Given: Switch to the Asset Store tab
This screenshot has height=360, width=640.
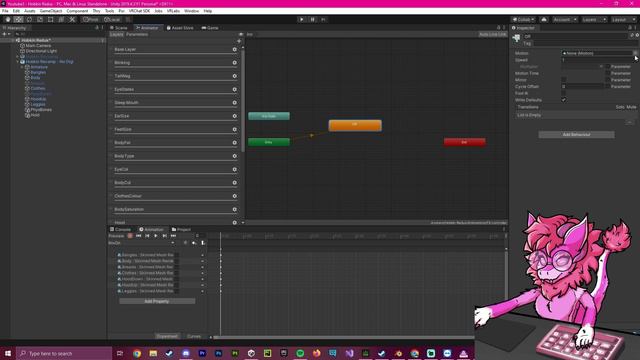Looking at the screenshot, I should [x=180, y=28].
